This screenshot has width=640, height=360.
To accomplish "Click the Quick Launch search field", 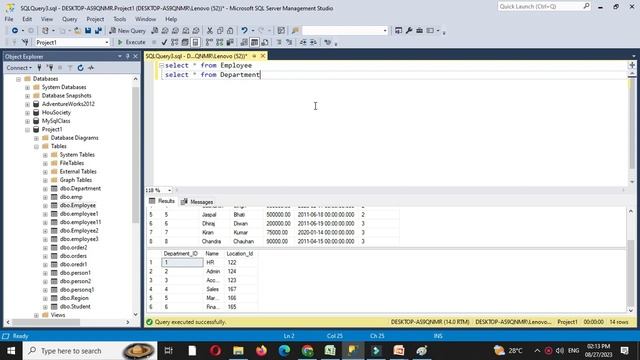I will (540, 7).
